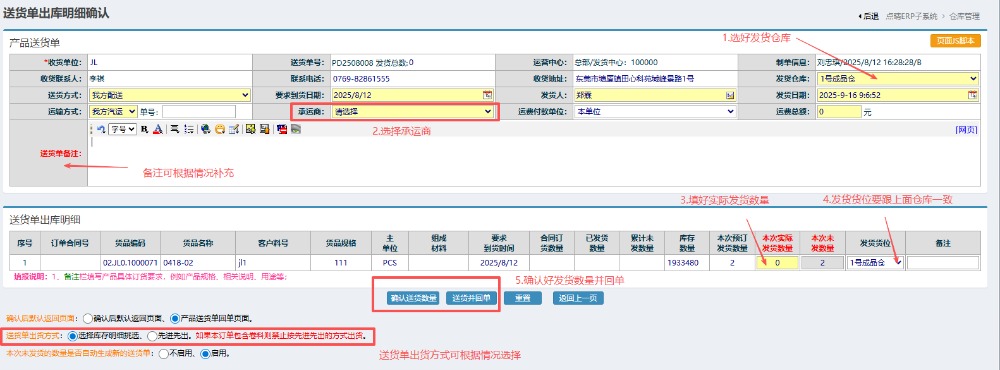Open calendar icon beside 要求到货日期
1000x370 pixels.
[487, 95]
